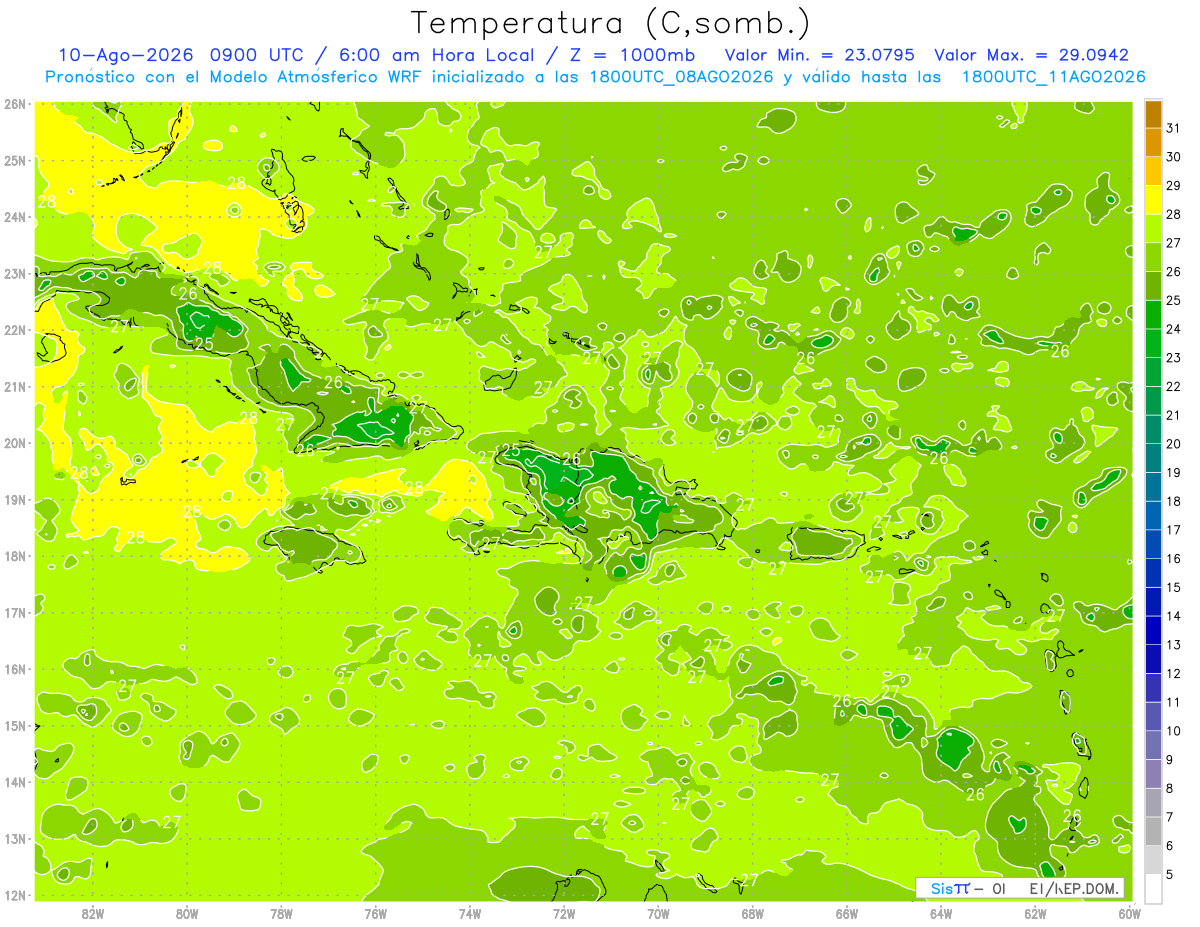Pick the green swatch between 24 and 25
The width and height of the screenshot is (1200, 927).
pos(1153,314)
